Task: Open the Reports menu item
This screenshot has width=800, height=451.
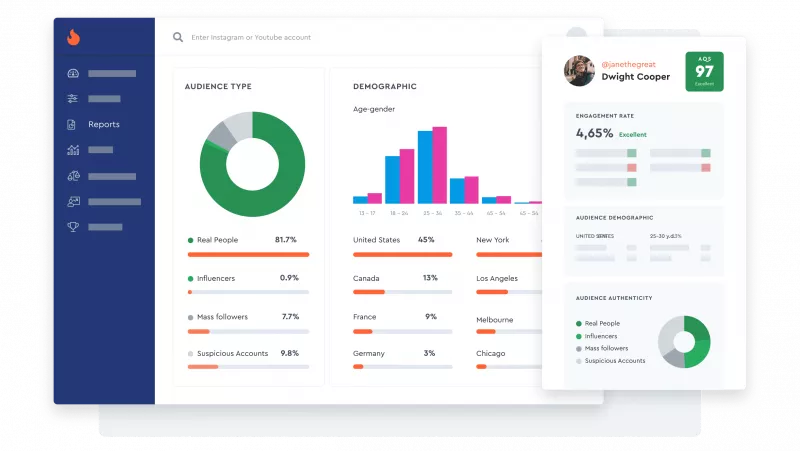Action: point(104,124)
